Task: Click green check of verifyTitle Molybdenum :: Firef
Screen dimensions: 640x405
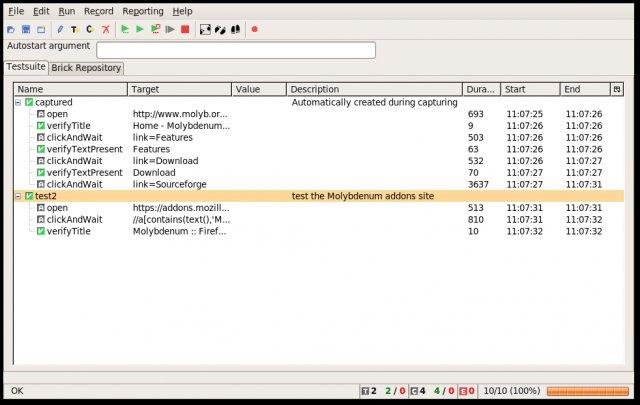Action: tap(40, 231)
